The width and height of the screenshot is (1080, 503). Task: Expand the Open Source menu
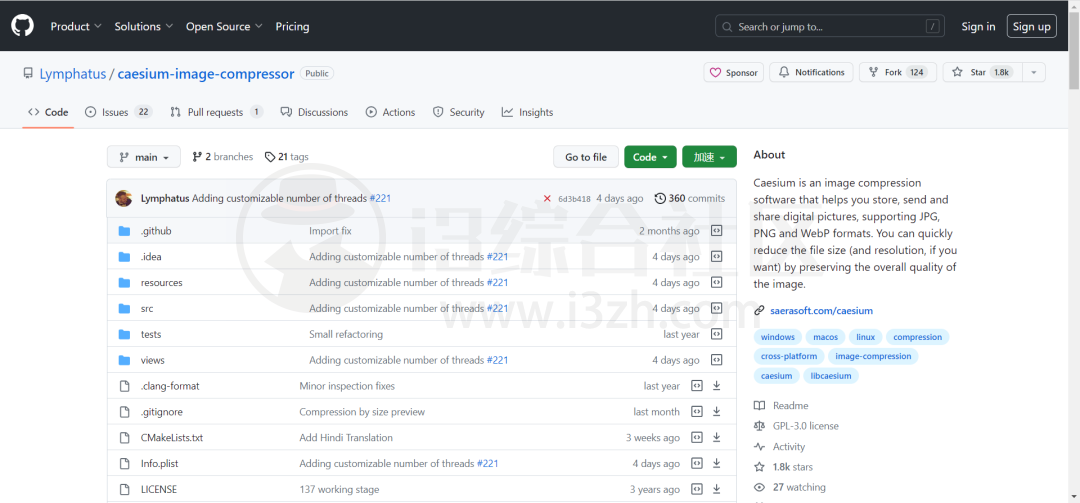coord(224,26)
